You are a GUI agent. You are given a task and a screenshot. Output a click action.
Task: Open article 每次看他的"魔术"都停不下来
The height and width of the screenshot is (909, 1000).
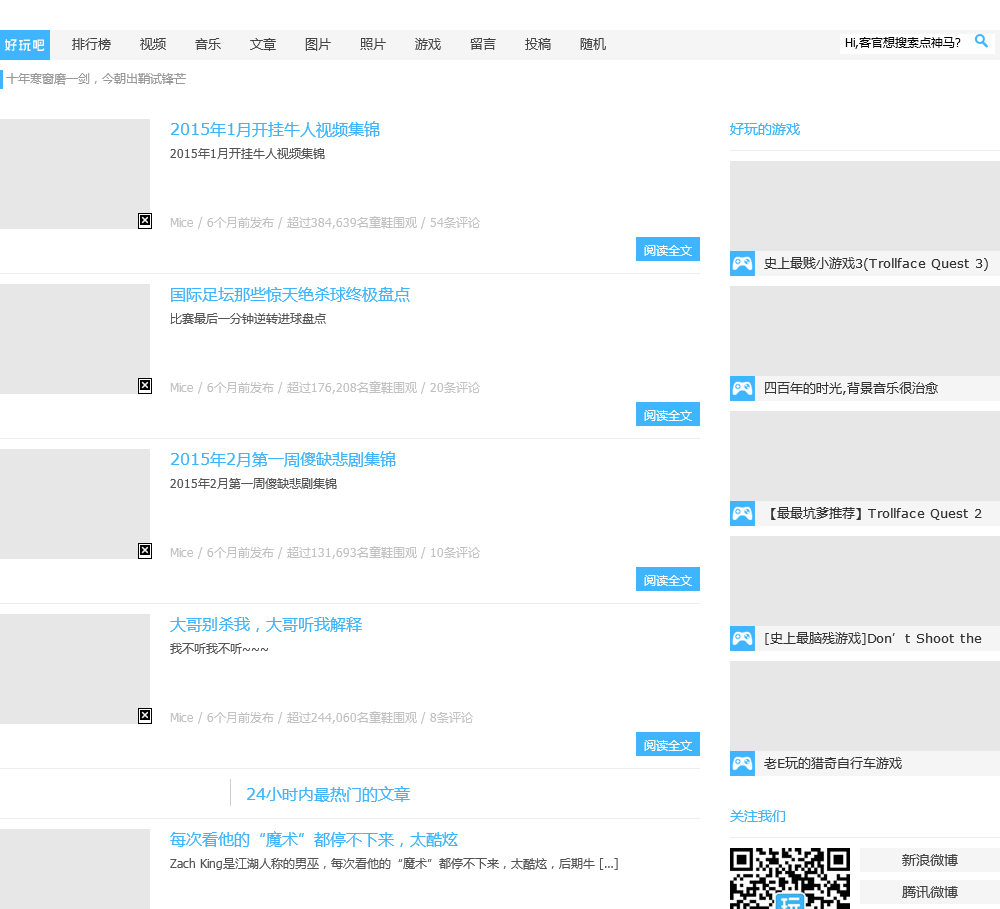tap(314, 839)
